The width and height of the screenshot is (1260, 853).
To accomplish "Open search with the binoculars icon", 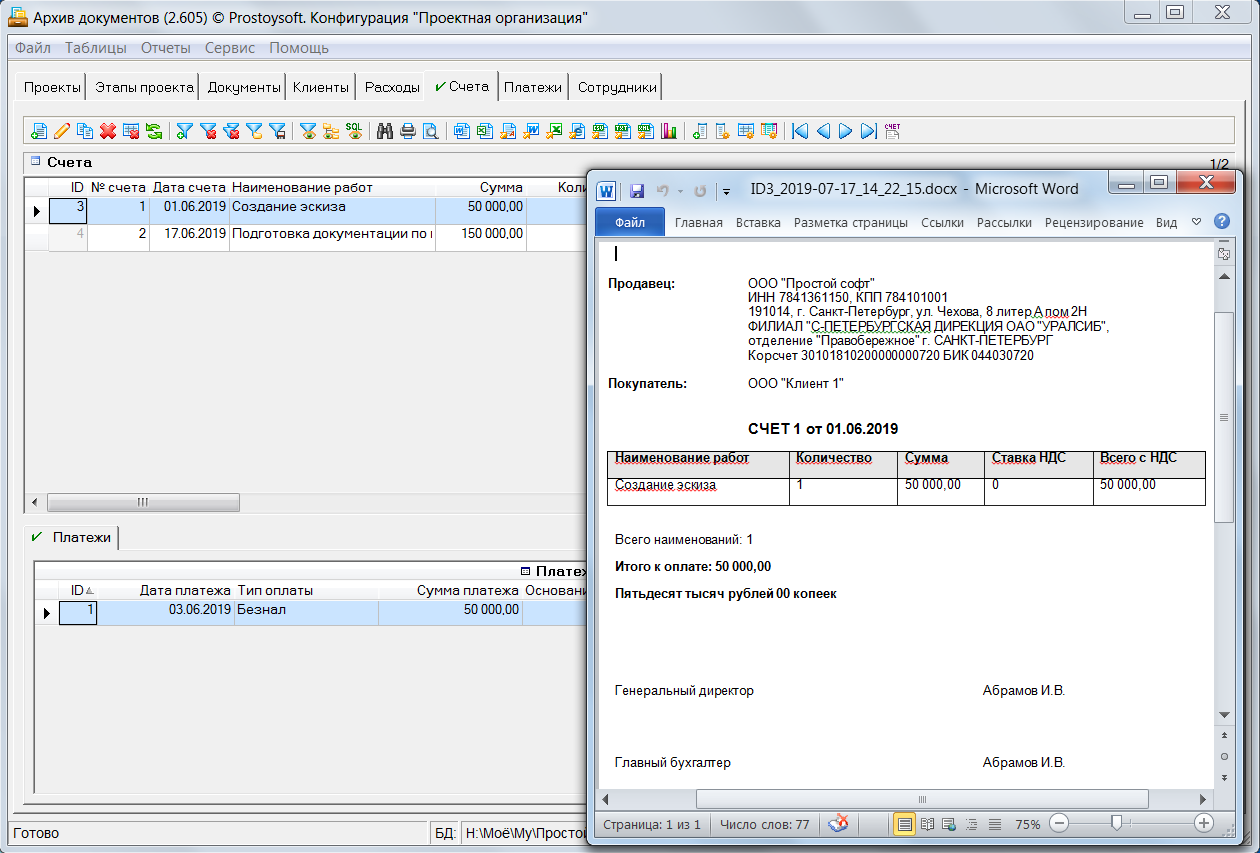I will click(384, 131).
